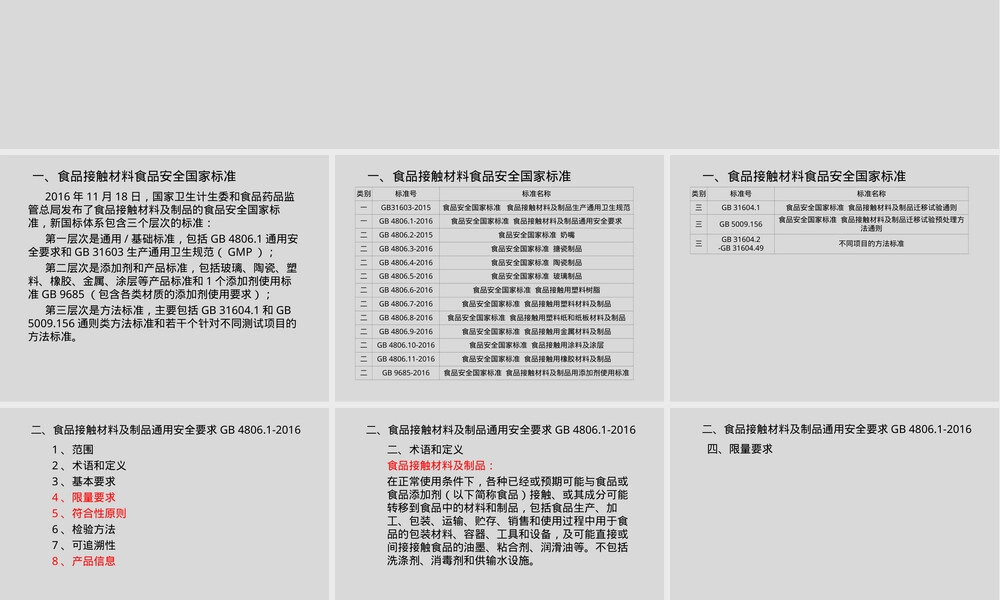The image size is (1000, 600).
Task: Click the standard name ending '迁移试验预处理方法通则'
Action: 871,224
